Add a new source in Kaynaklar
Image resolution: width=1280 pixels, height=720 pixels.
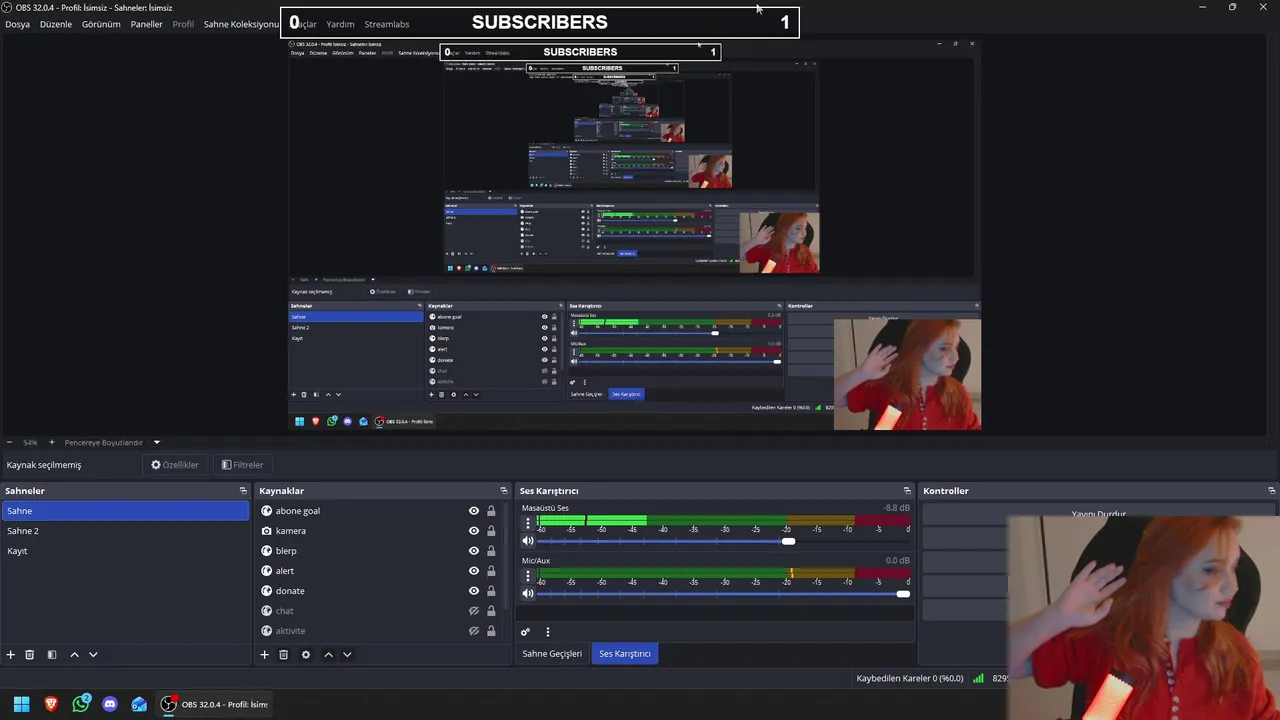(x=265, y=654)
